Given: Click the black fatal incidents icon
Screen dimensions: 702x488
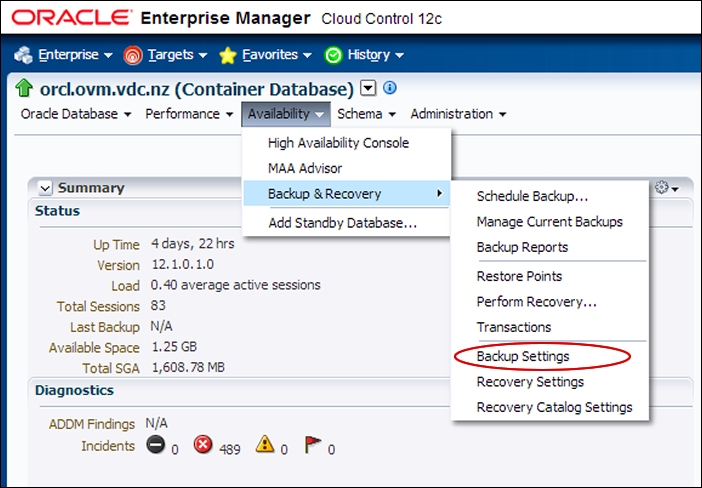Looking at the screenshot, I should tap(156, 445).
